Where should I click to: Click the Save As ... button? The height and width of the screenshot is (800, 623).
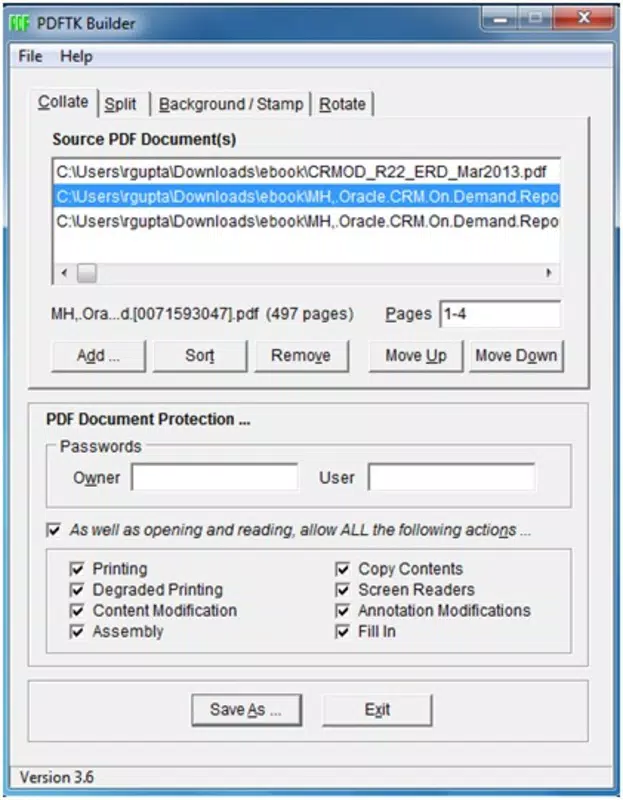point(246,710)
